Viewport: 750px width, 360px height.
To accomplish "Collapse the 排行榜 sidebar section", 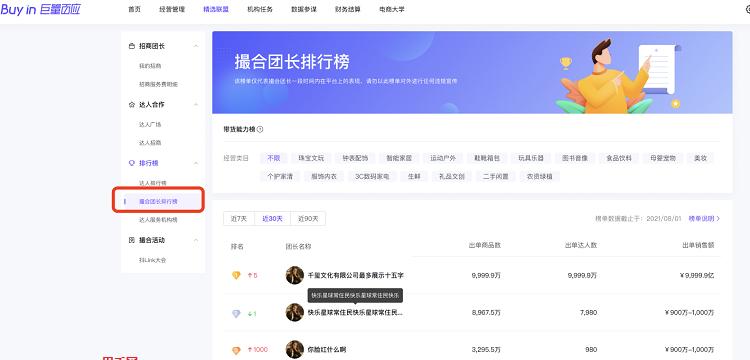I will (196, 163).
